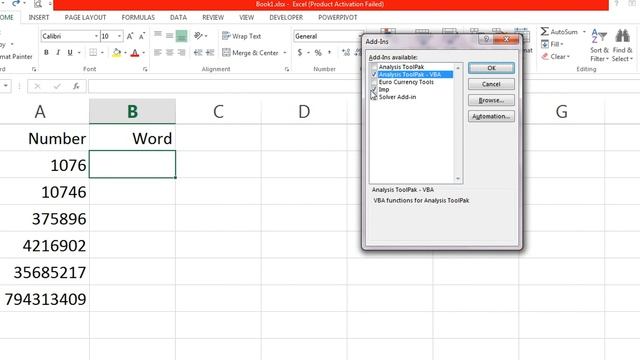Image resolution: width=640 pixels, height=360 pixels.
Task: Click the Merge & Center button
Action: pos(250,53)
